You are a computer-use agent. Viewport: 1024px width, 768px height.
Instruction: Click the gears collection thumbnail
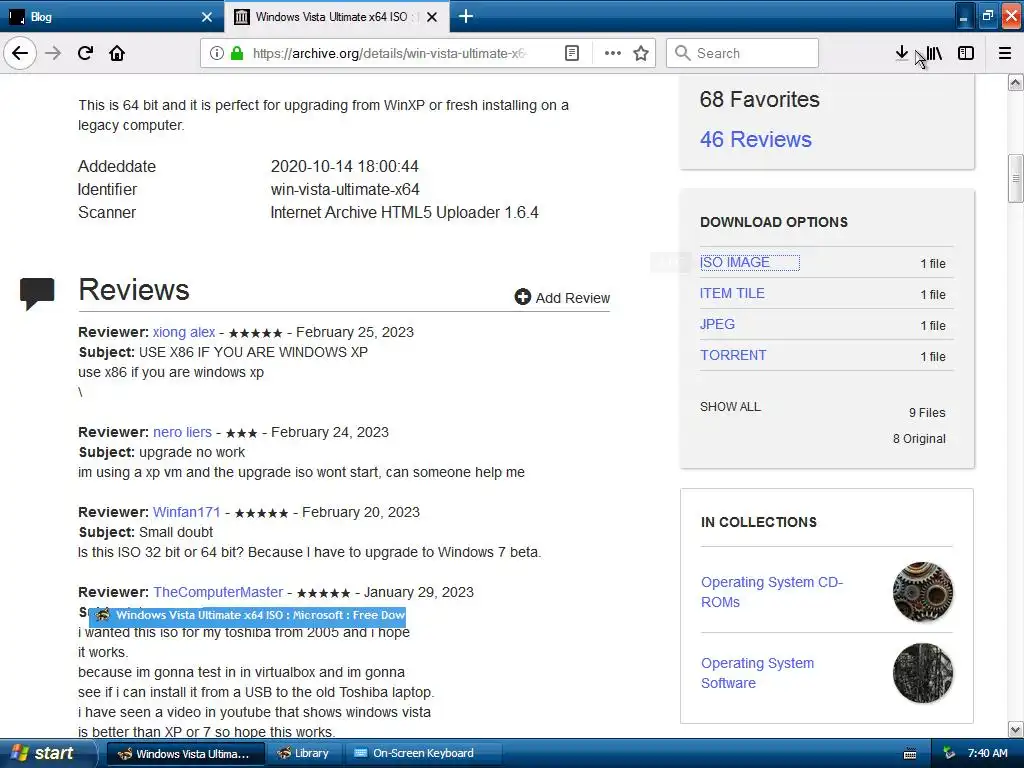(923, 592)
